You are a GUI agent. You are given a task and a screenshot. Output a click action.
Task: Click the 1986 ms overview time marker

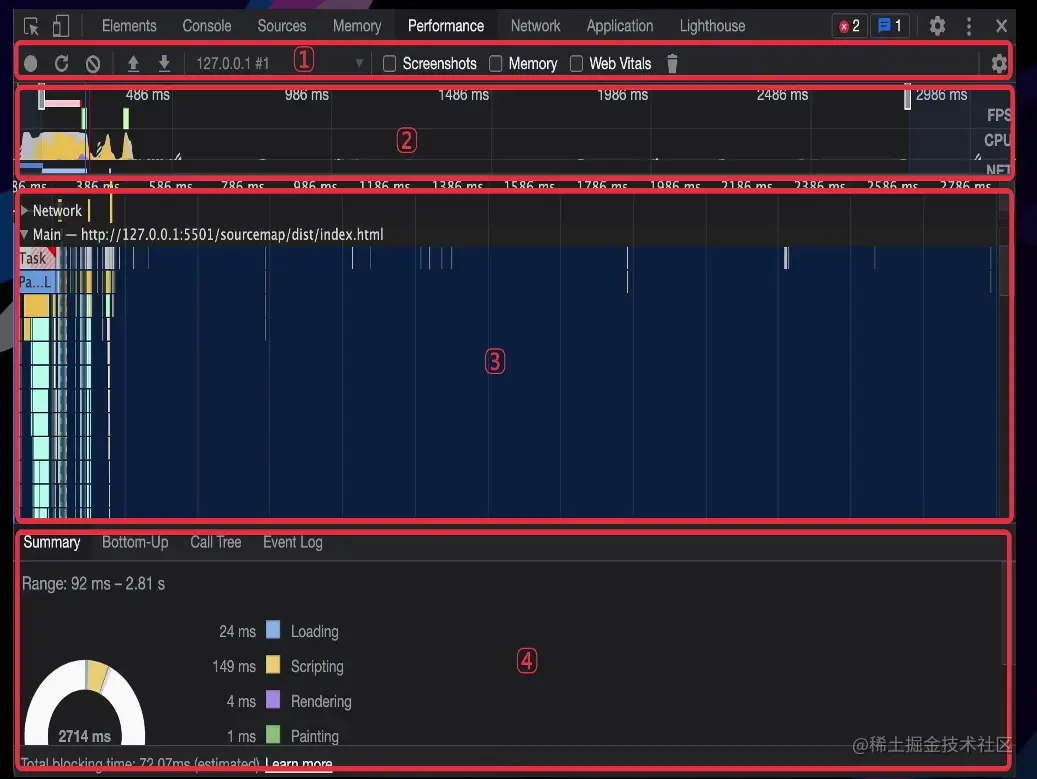click(622, 95)
